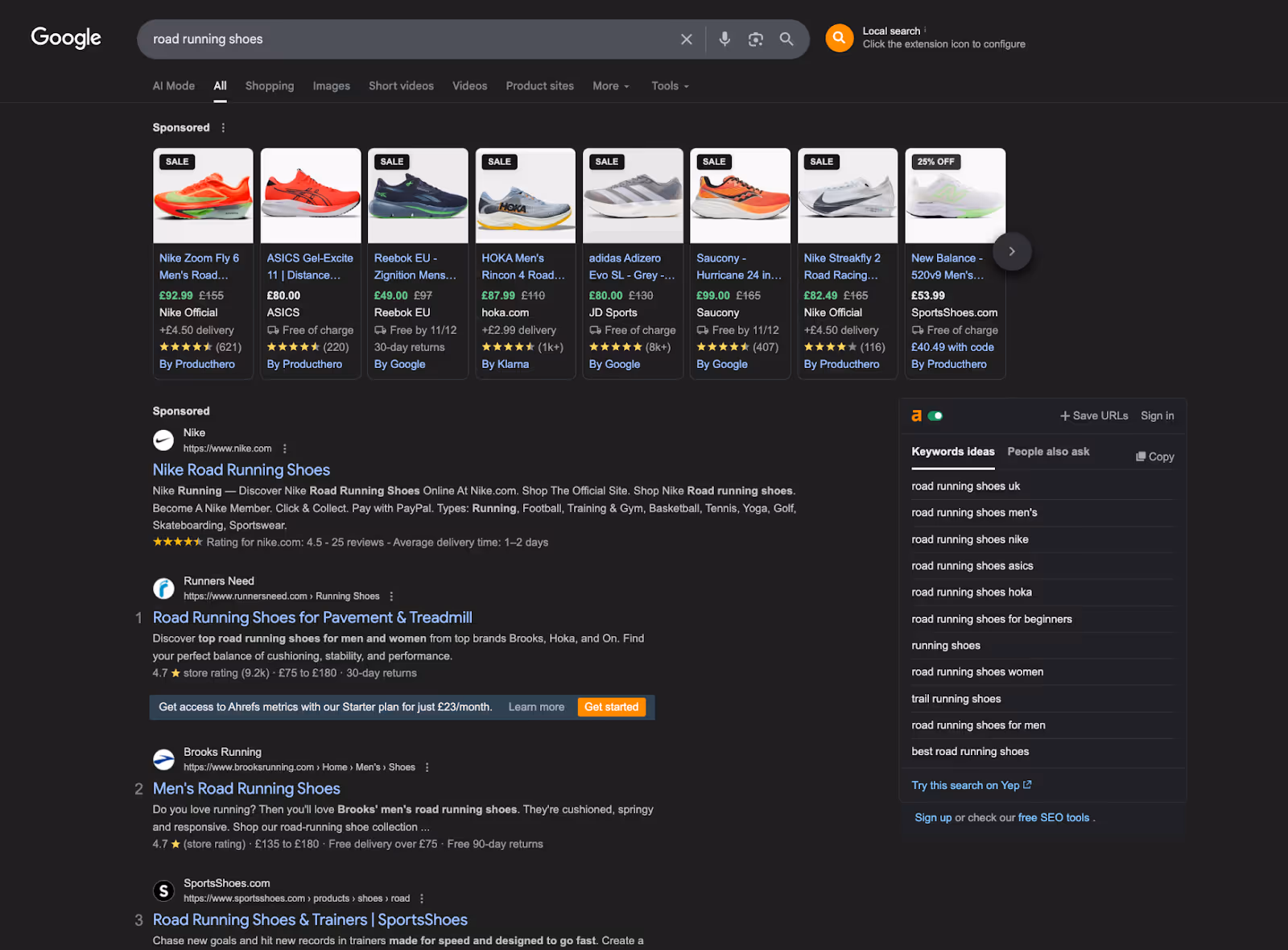
Task: Select the Shopping tab
Action: (270, 86)
